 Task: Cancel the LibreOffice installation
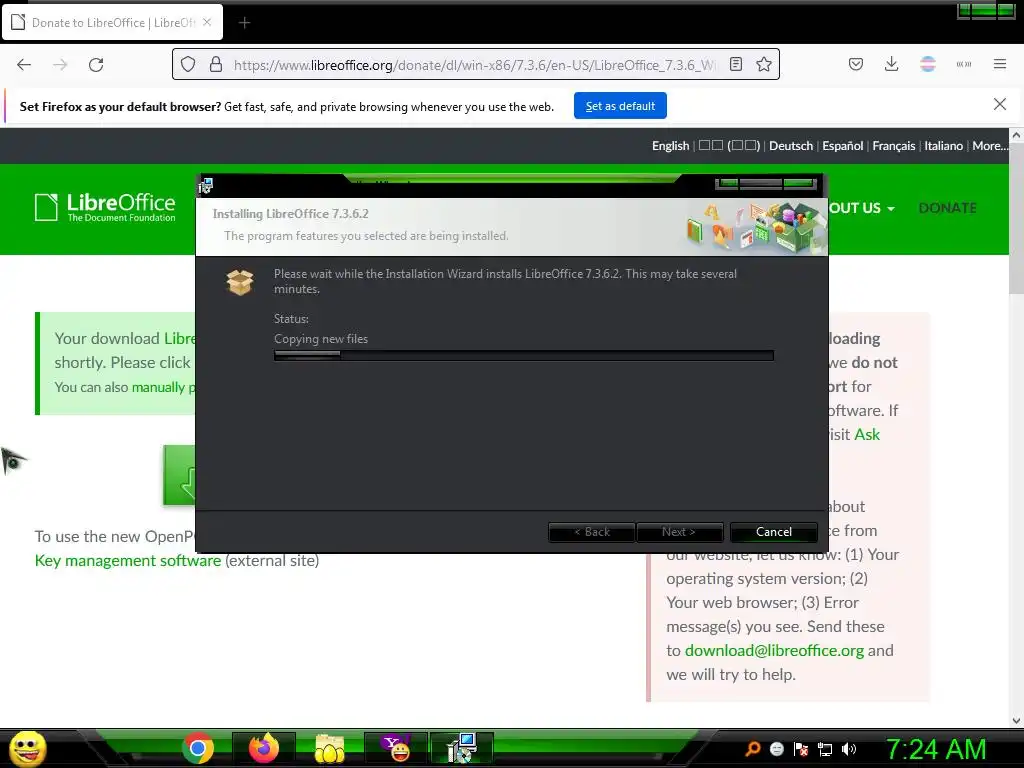pyautogui.click(x=773, y=532)
